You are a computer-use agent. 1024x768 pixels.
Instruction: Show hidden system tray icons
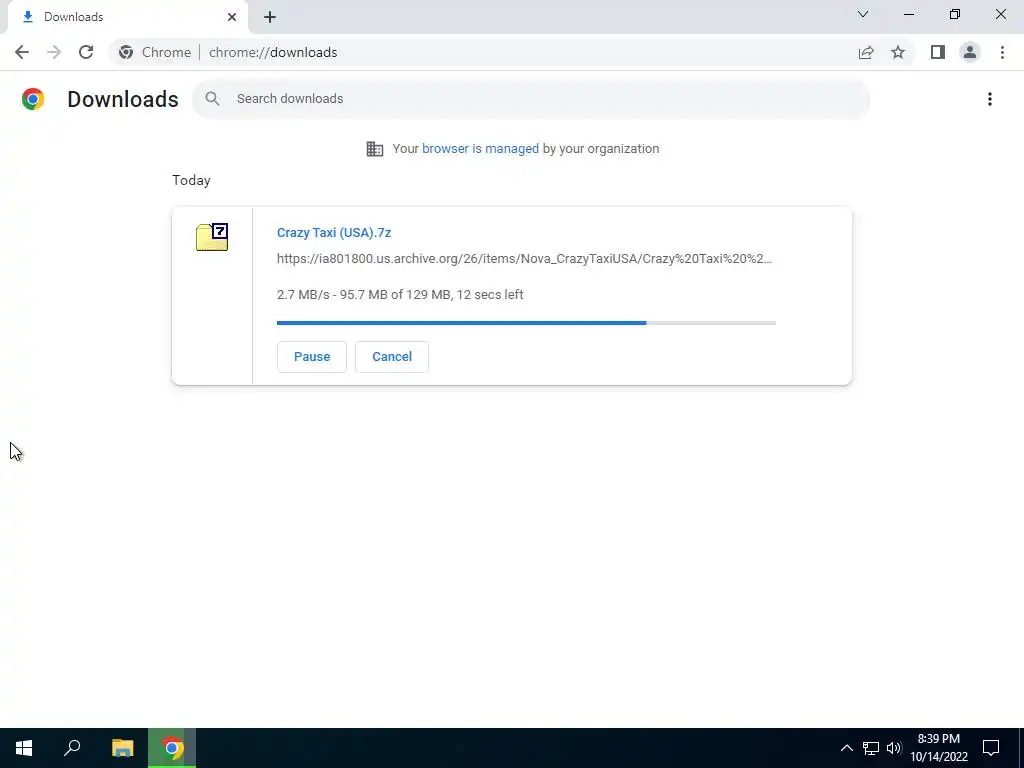(846, 748)
